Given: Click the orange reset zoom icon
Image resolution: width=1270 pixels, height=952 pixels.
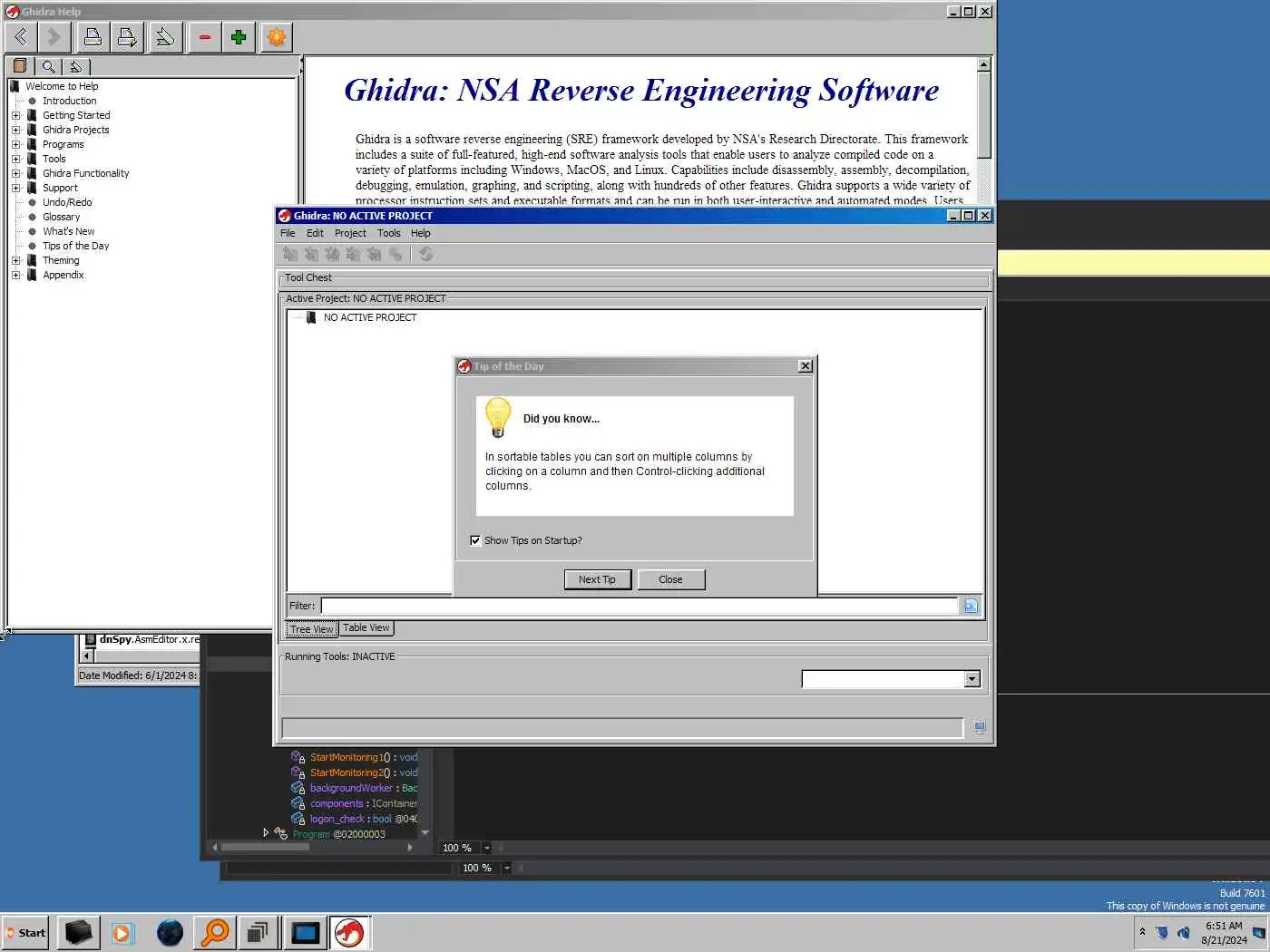Looking at the screenshot, I should pos(277,37).
